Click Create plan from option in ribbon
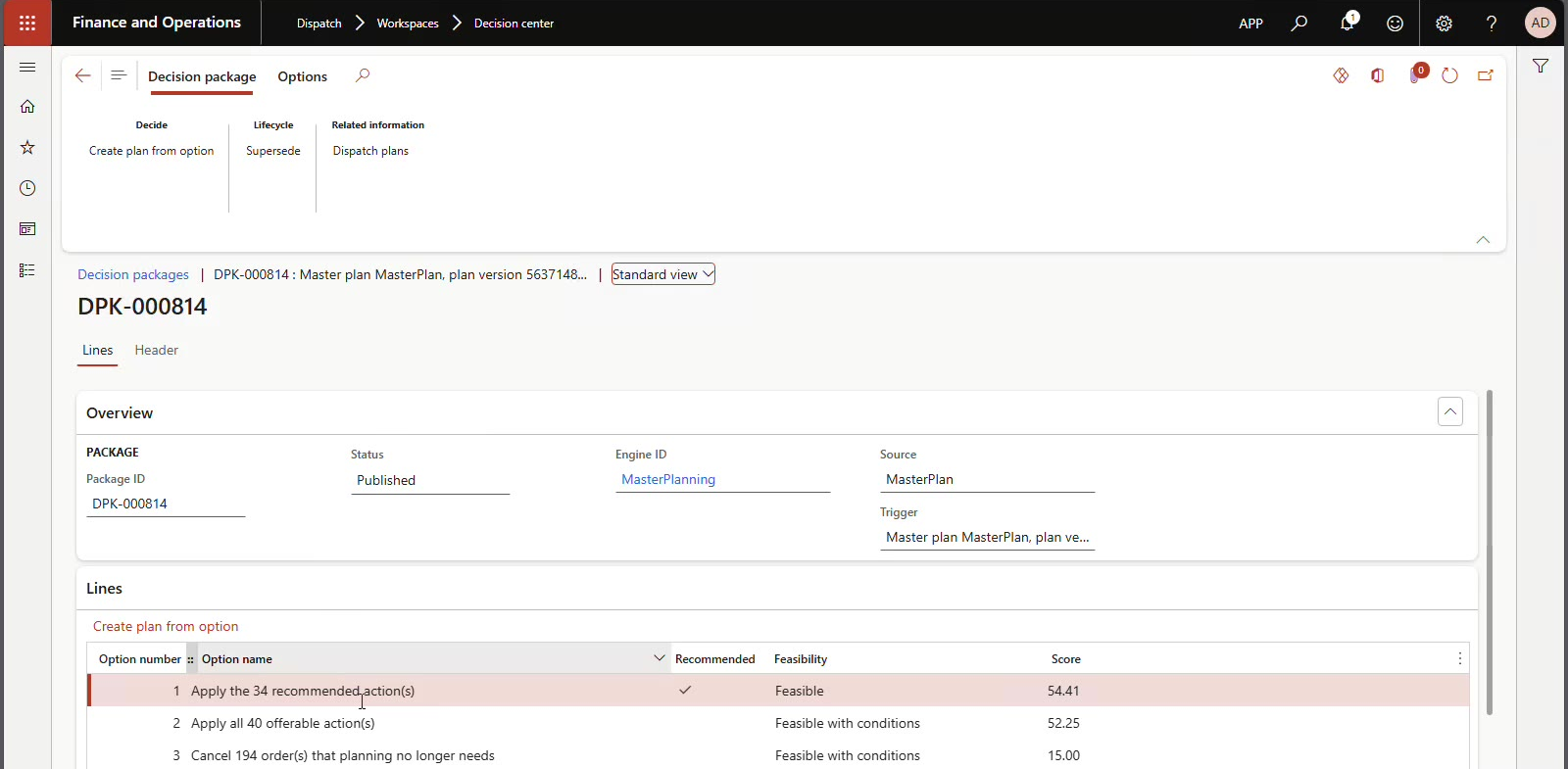Viewport: 1568px width, 769px height. coord(152,151)
